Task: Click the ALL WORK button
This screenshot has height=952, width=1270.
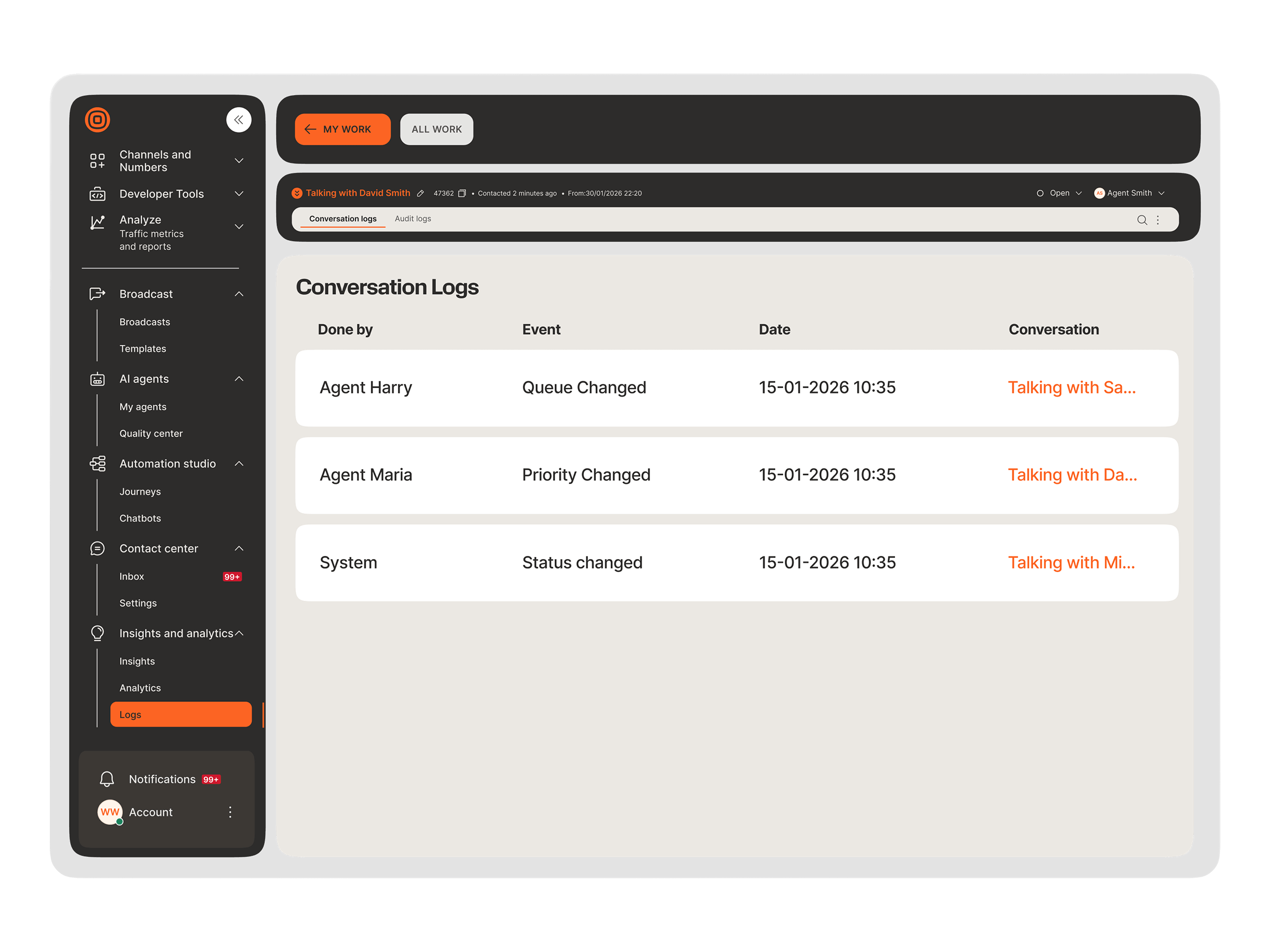Action: 437,129
